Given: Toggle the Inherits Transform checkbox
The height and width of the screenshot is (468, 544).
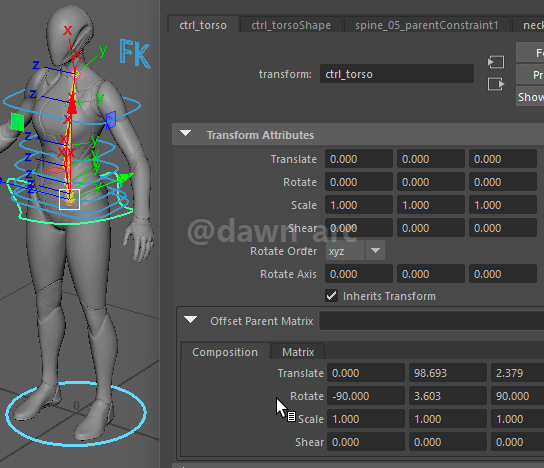Looking at the screenshot, I should pyautogui.click(x=331, y=296).
